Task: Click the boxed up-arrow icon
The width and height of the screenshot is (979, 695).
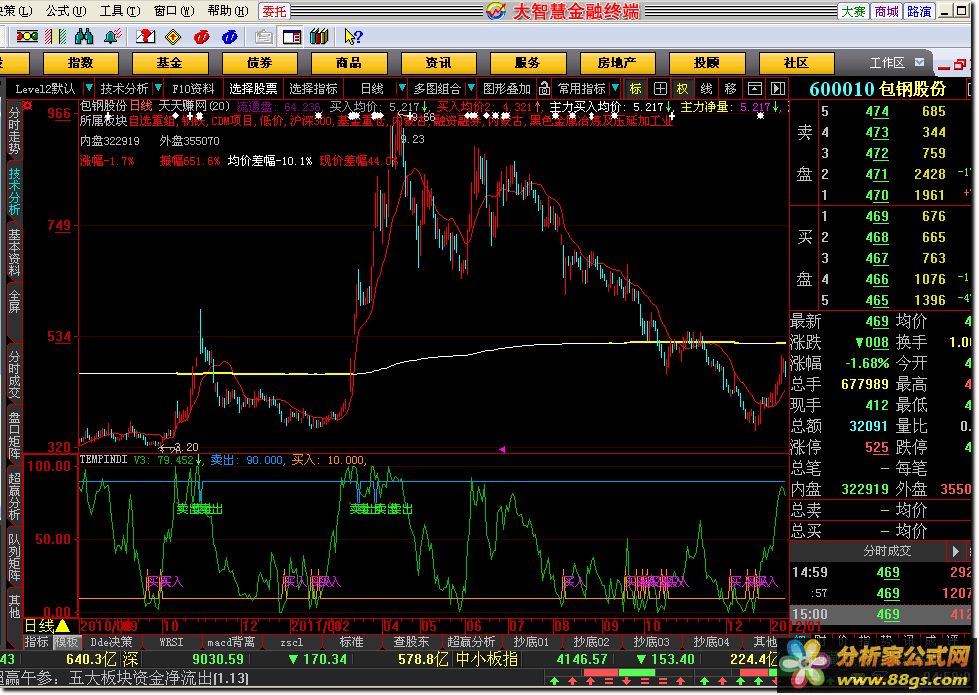Action: pos(754,89)
